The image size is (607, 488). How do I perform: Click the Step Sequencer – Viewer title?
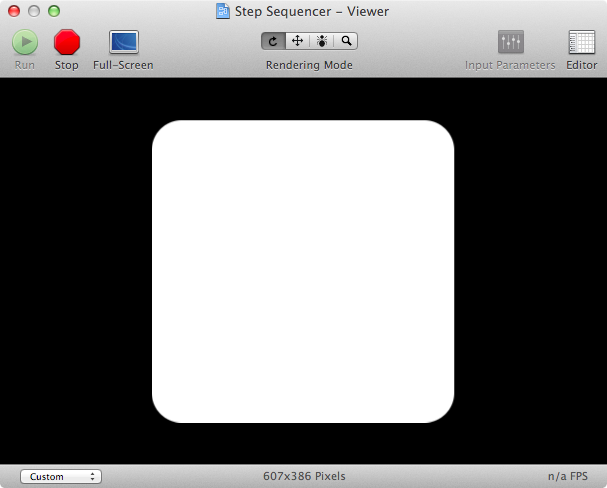[312, 12]
